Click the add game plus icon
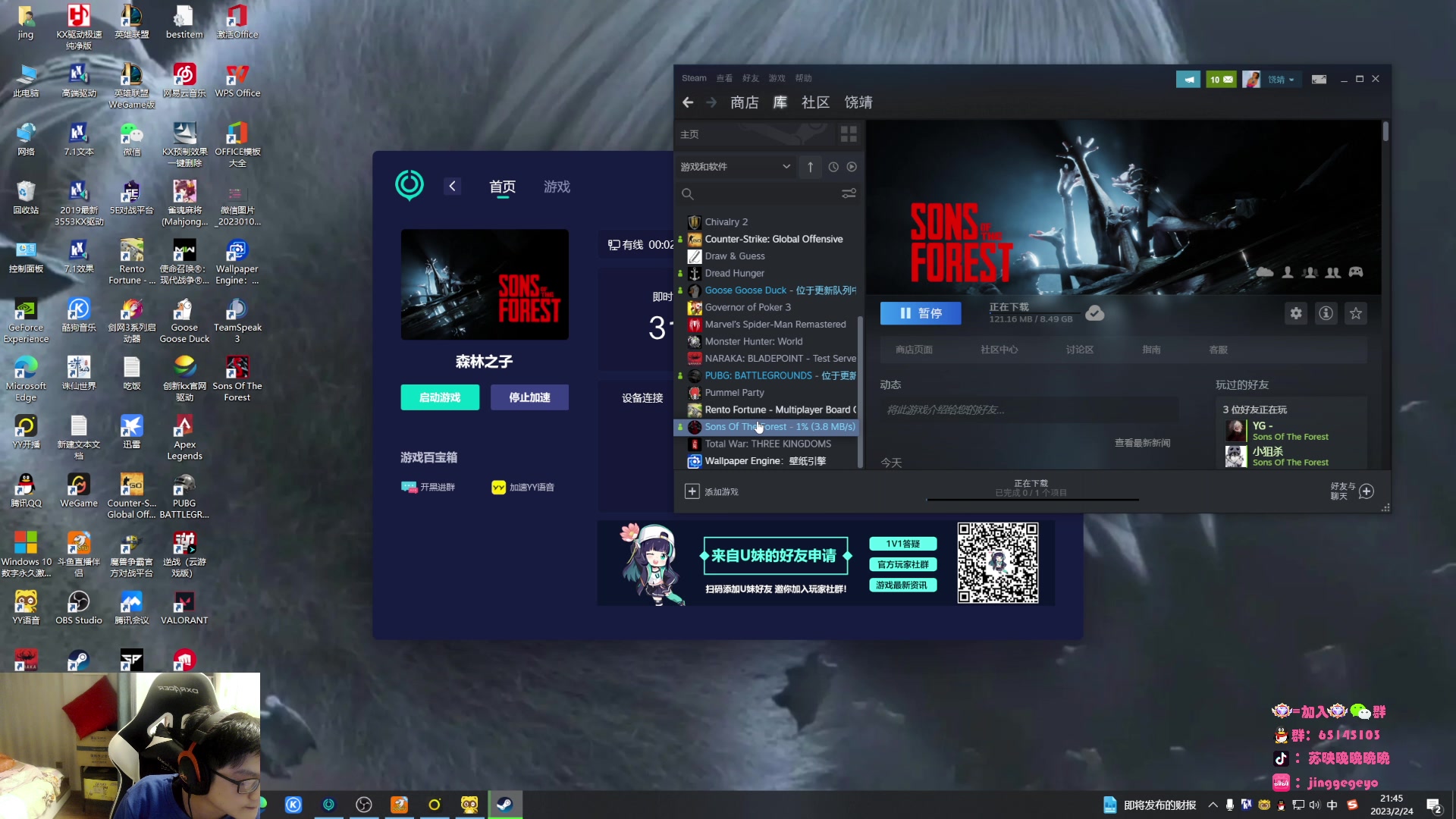The height and width of the screenshot is (819, 1456). [692, 491]
